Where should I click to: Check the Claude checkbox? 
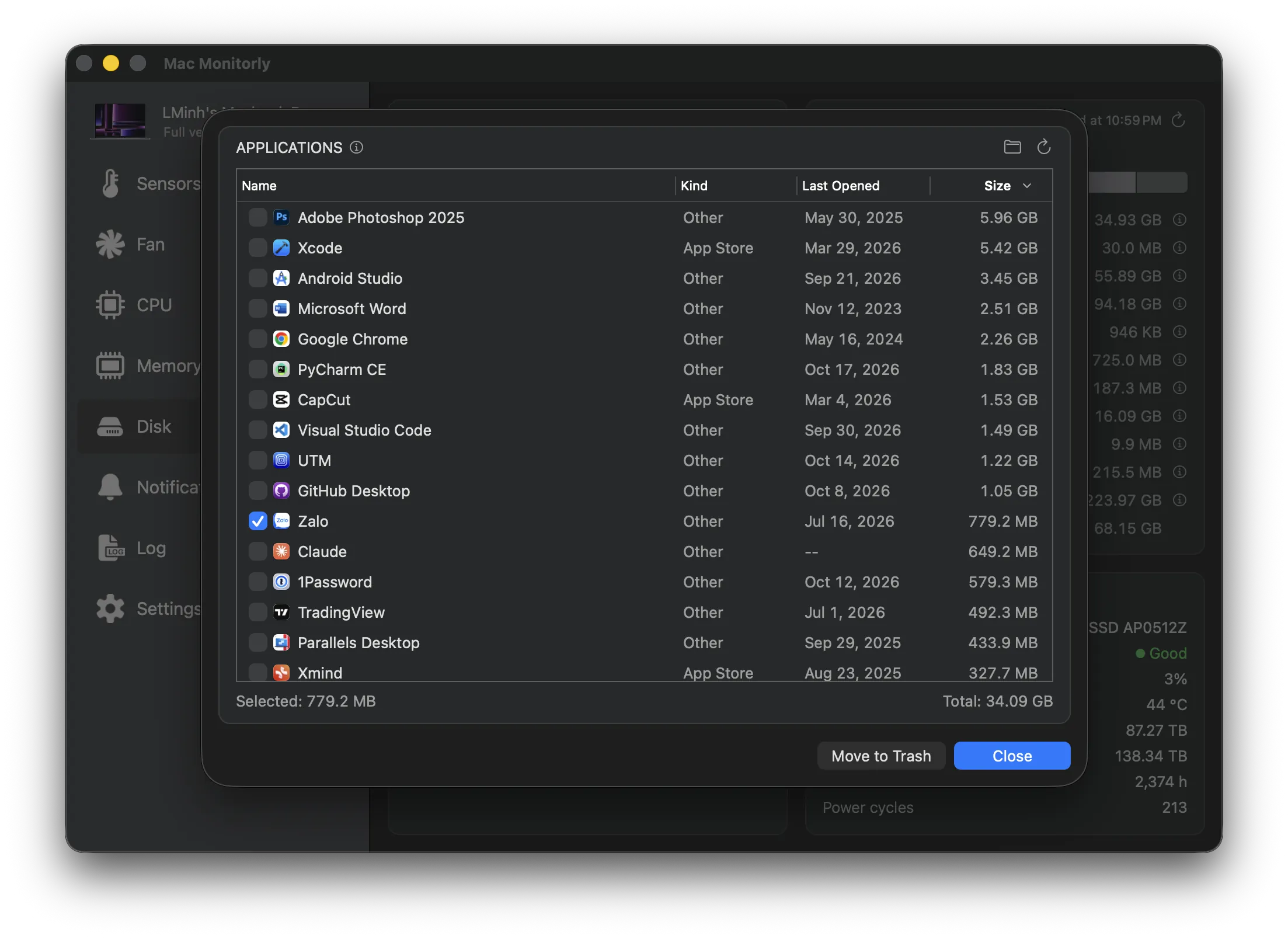tap(257, 551)
